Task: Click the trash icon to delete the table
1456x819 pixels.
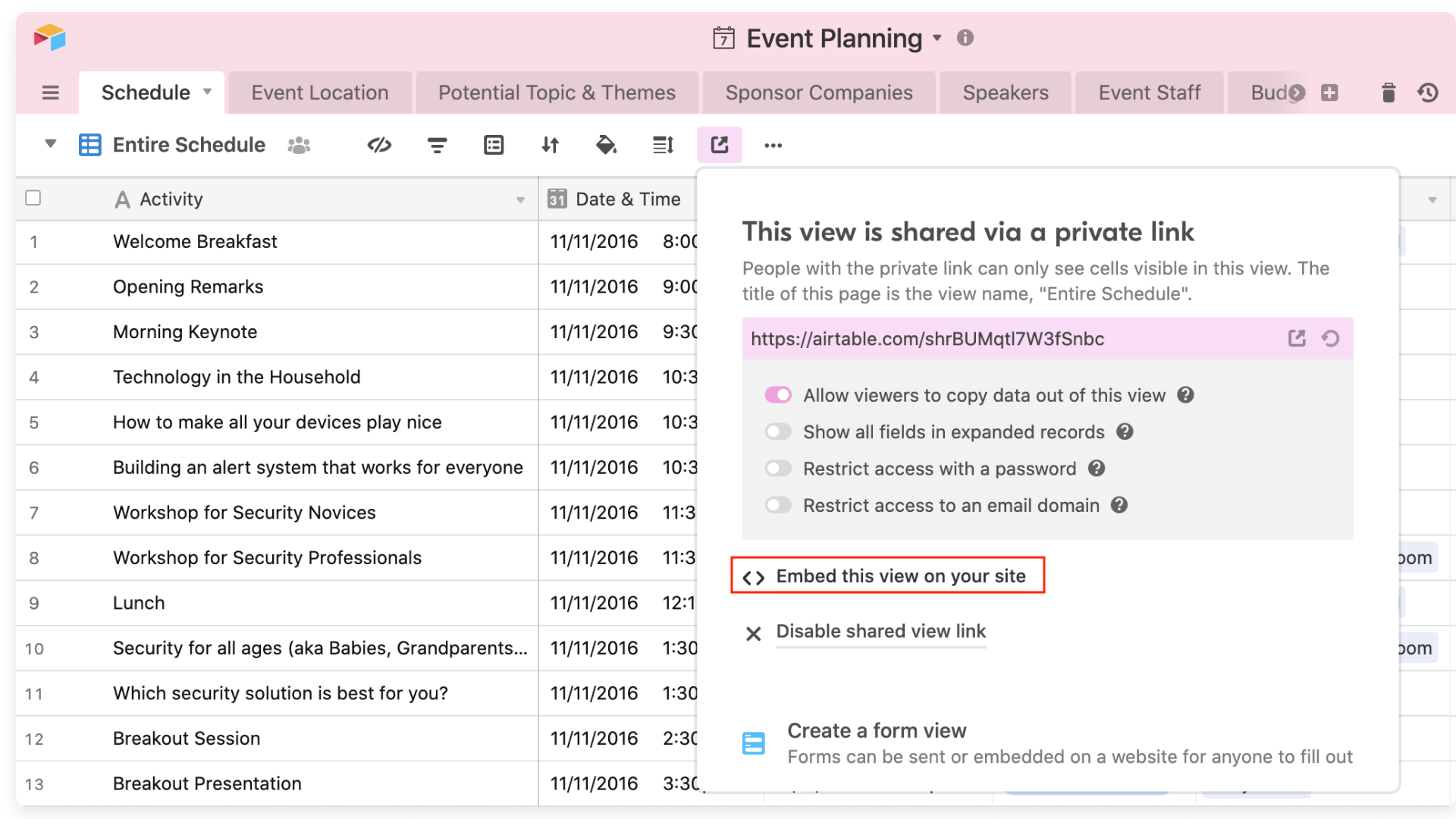Action: pos(1389,93)
